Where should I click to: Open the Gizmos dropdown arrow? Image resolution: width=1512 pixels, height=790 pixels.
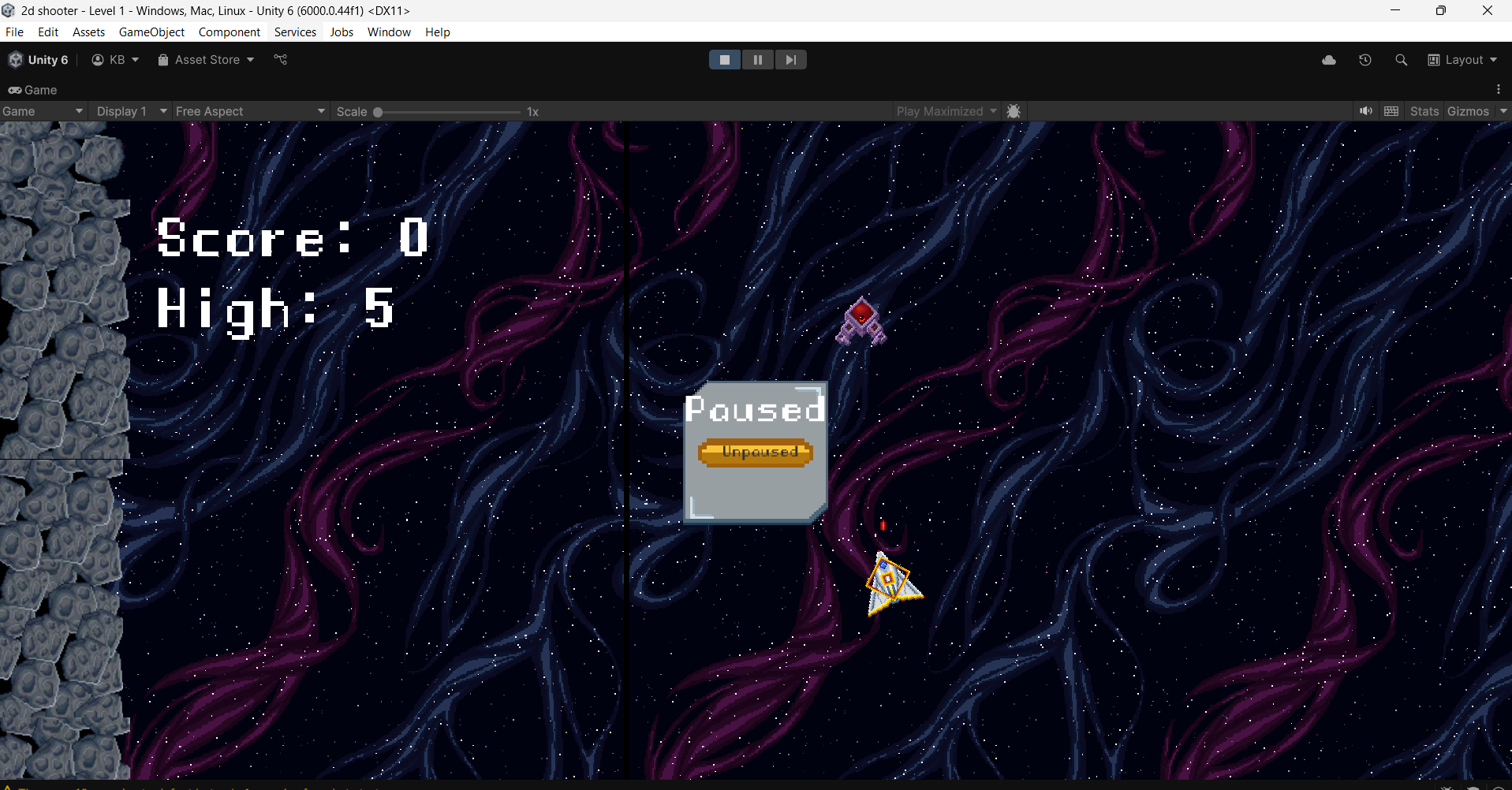point(1503,111)
